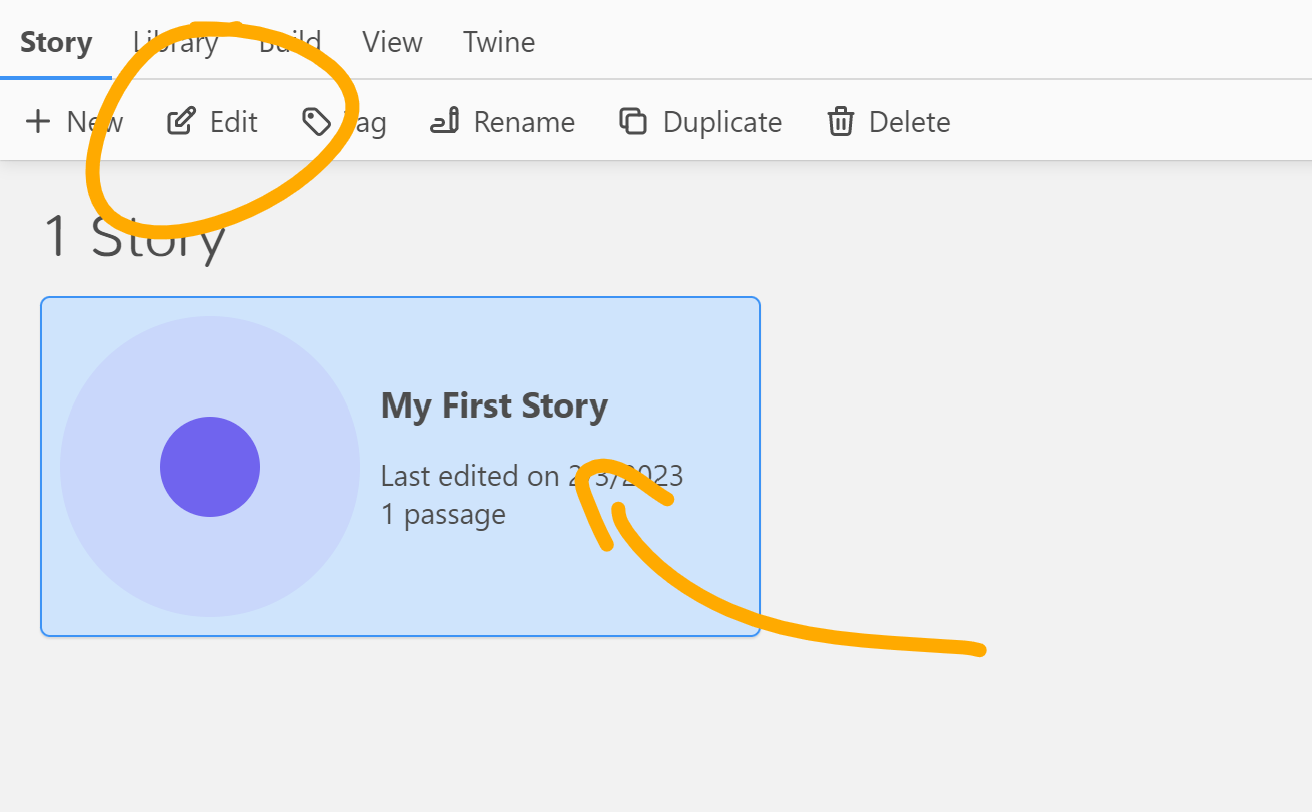Click the Edit toolbar button
This screenshot has height=812, width=1312.
coord(212,120)
